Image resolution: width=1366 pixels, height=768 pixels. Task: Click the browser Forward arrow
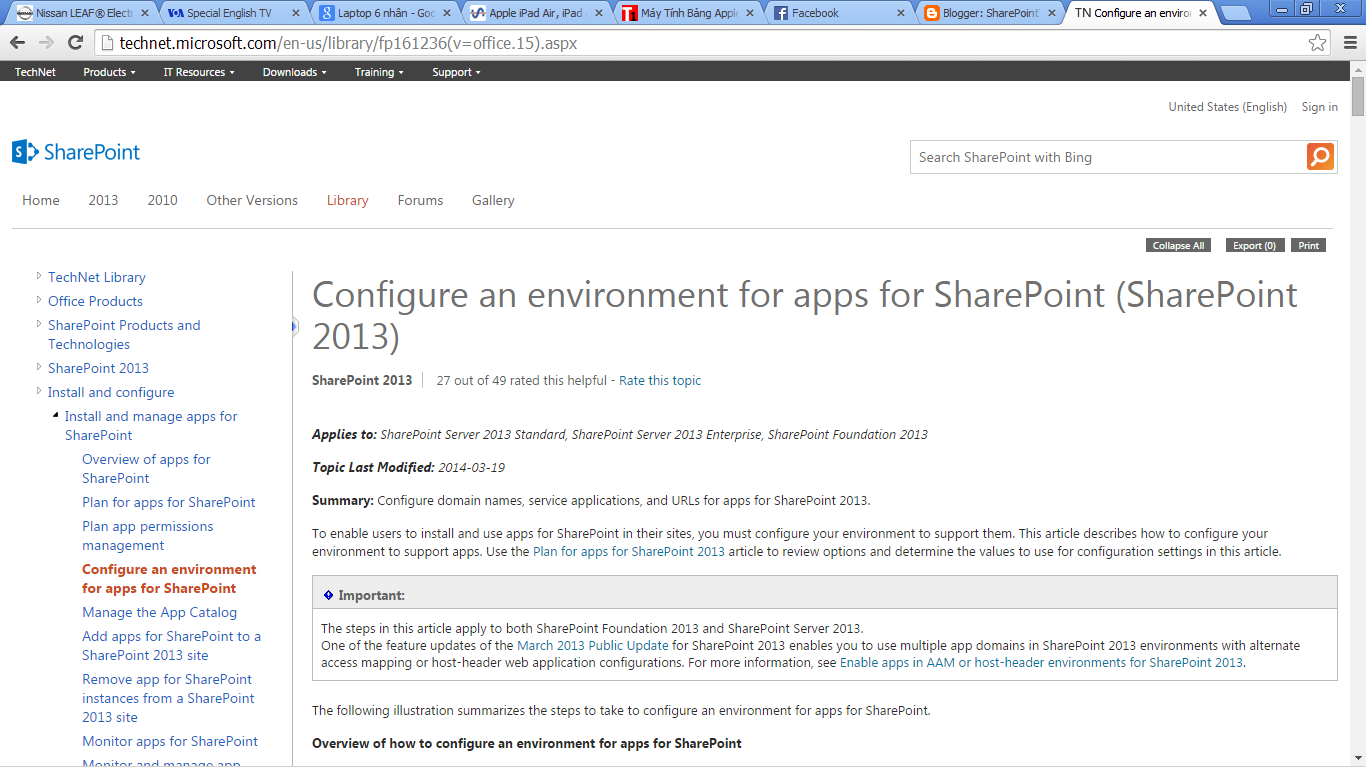tap(46, 43)
